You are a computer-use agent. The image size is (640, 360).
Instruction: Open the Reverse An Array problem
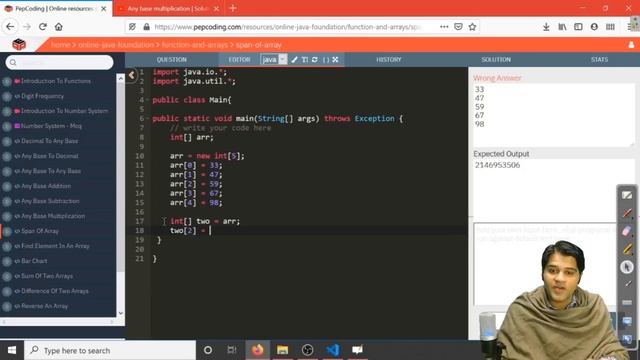pos(44,306)
